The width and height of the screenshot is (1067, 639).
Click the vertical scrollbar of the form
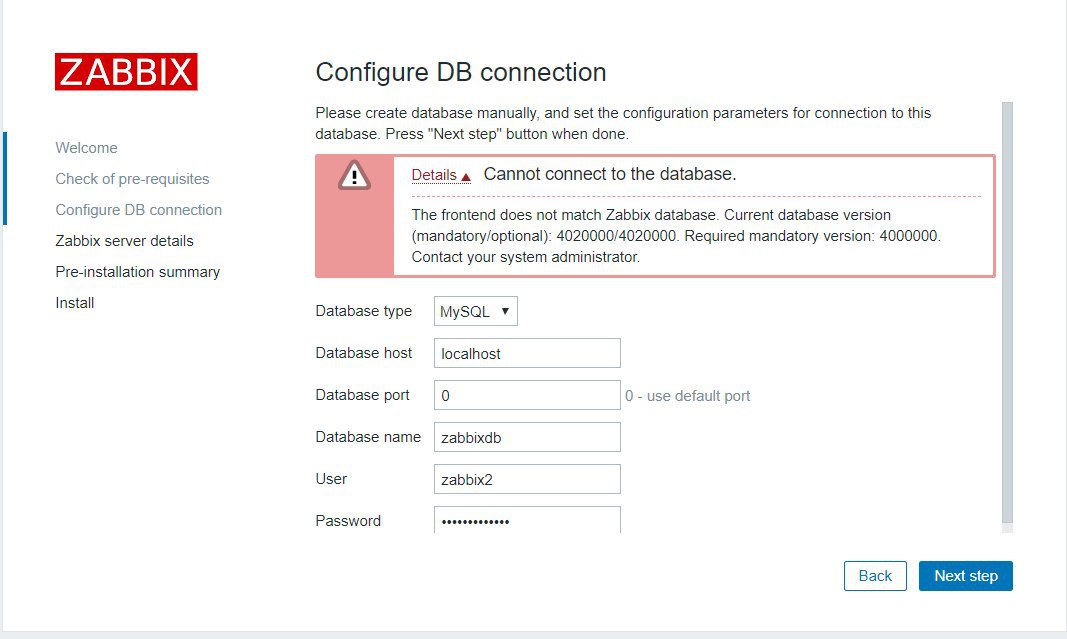click(x=1007, y=313)
